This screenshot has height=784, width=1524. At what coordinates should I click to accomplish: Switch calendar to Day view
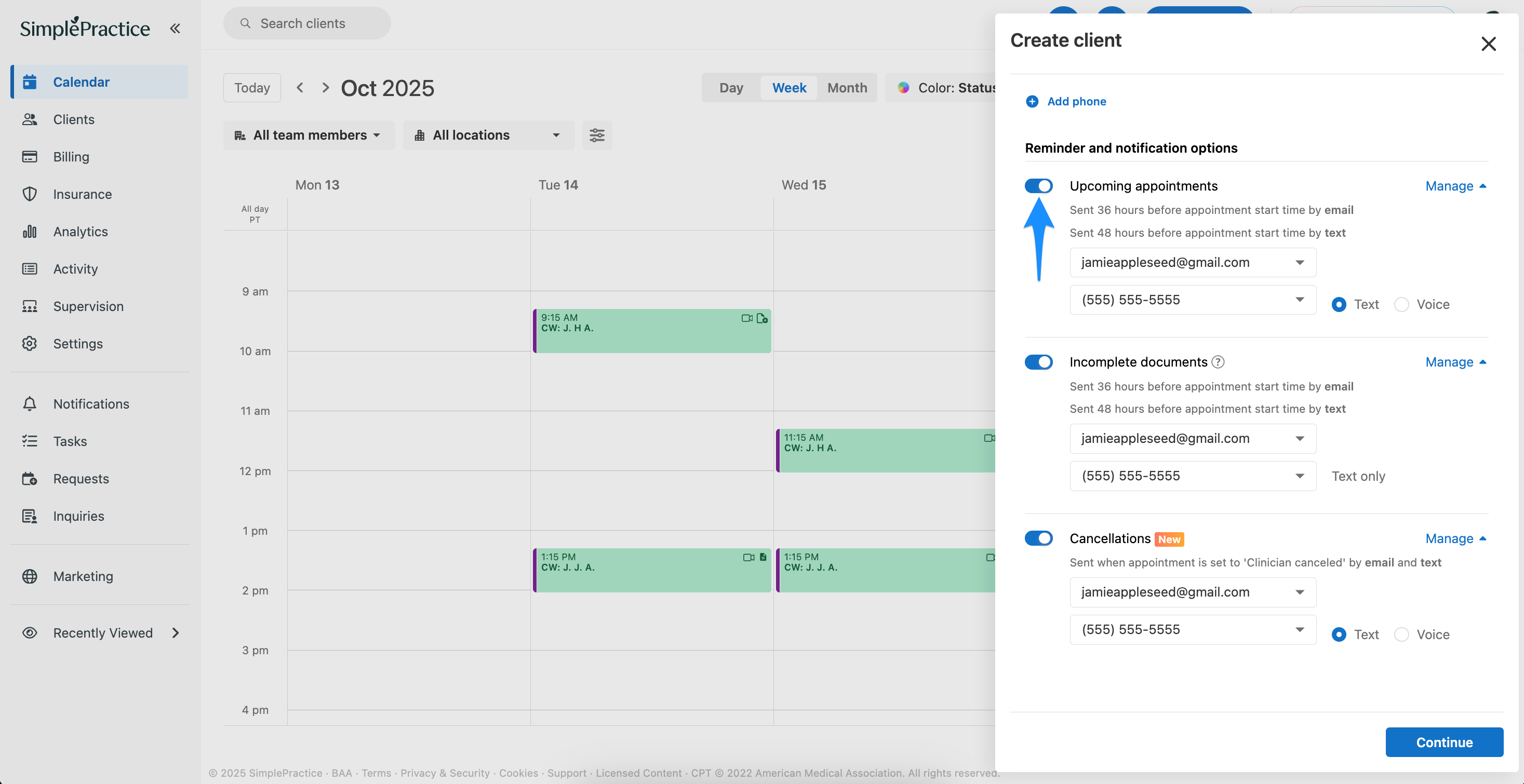click(x=731, y=88)
